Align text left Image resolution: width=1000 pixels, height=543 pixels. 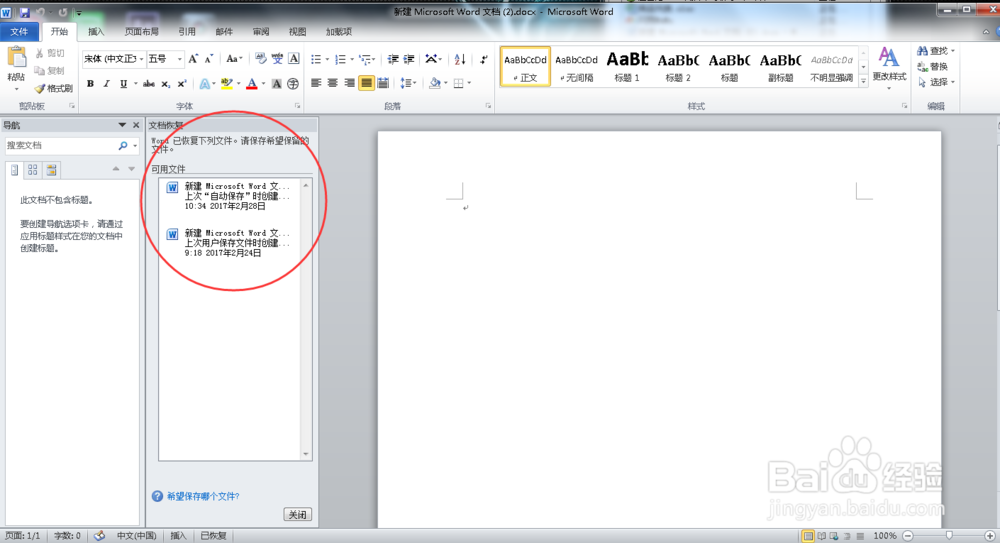[316, 83]
